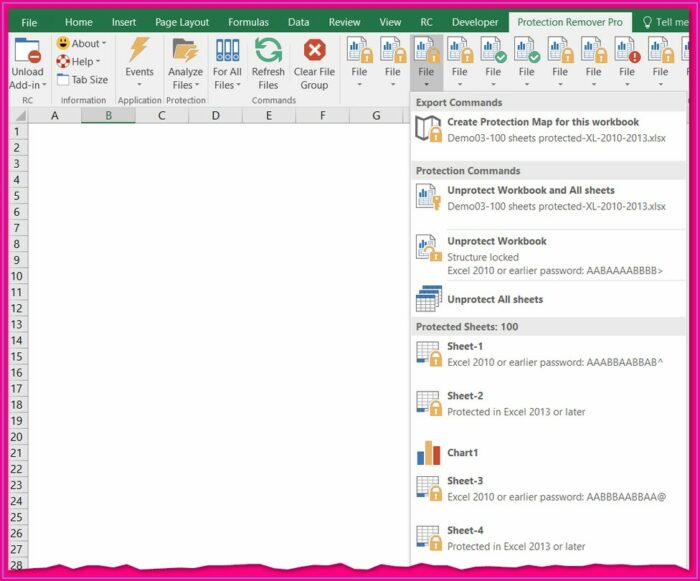This screenshot has height=581, width=700.
Task: Choose Unprotect Workbook and All sheets
Action: (x=548, y=198)
